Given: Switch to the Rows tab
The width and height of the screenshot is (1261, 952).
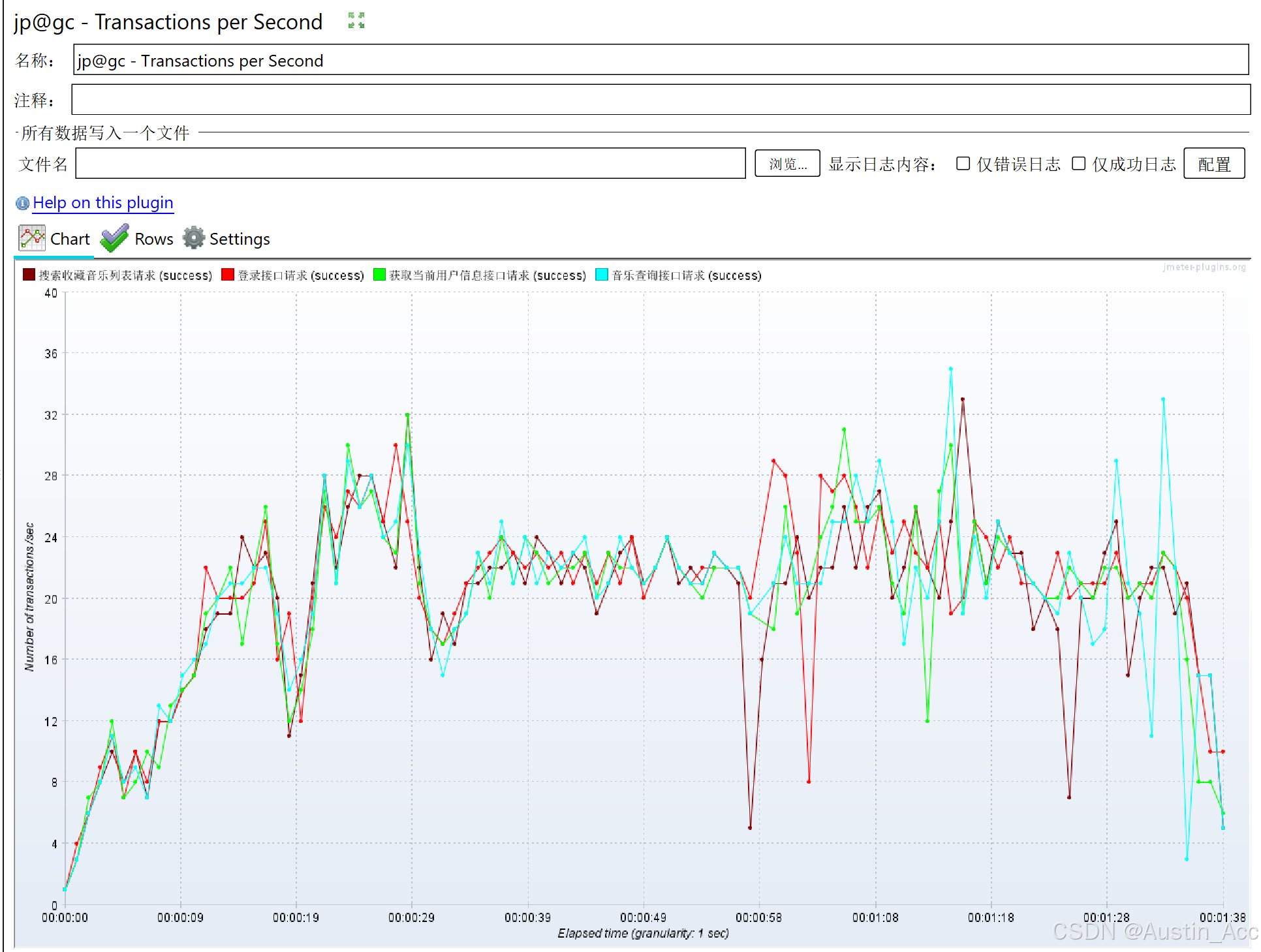Looking at the screenshot, I should click(153, 239).
